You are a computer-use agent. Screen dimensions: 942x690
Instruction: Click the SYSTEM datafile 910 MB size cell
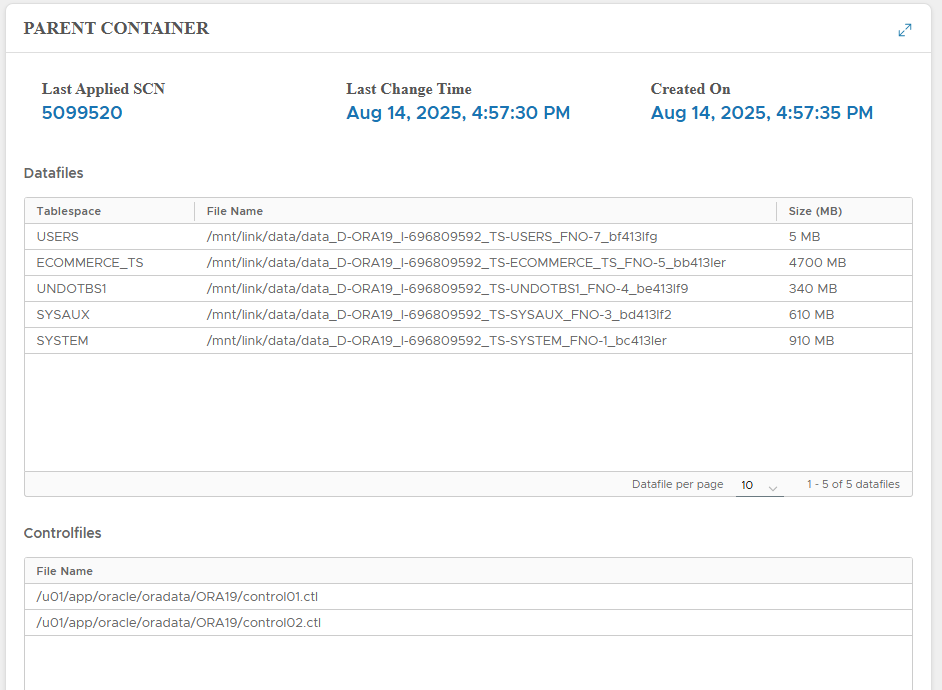coord(811,341)
